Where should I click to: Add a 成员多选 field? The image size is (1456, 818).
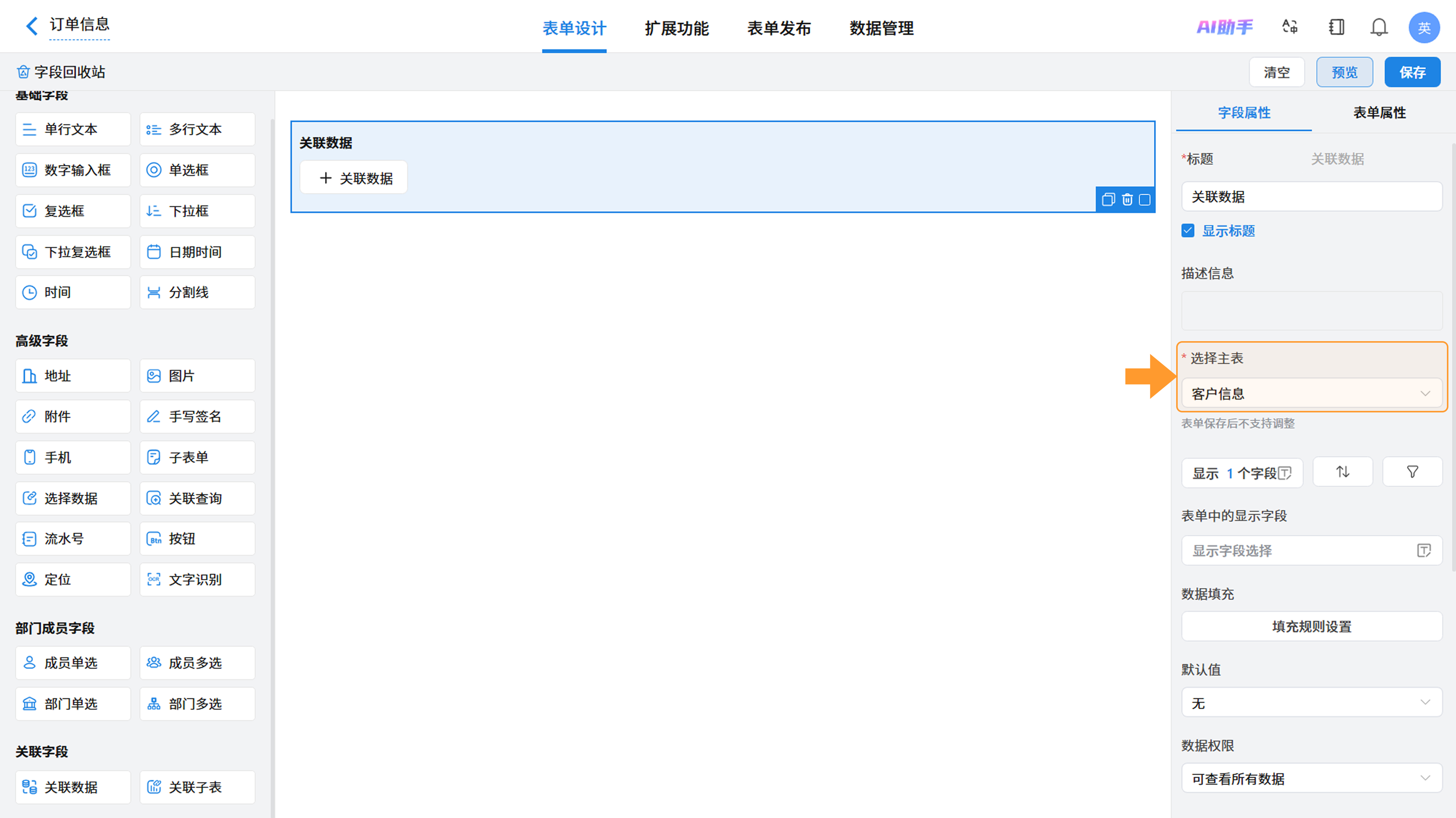[x=197, y=663]
